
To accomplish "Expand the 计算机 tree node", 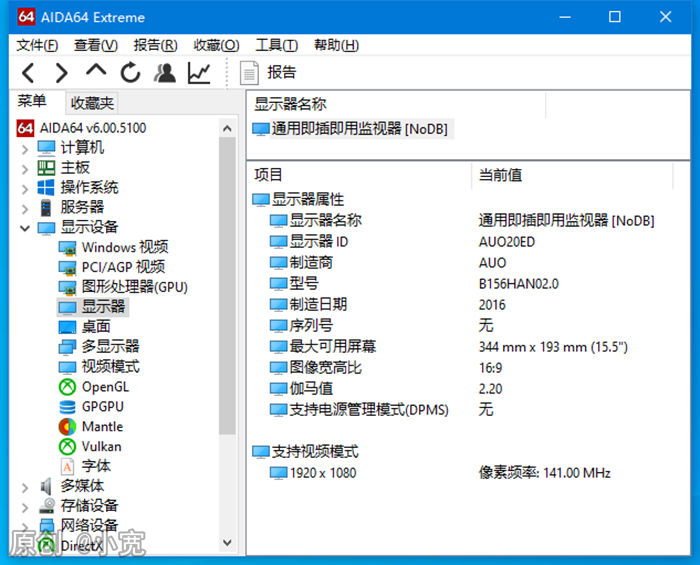I will pos(25,149).
